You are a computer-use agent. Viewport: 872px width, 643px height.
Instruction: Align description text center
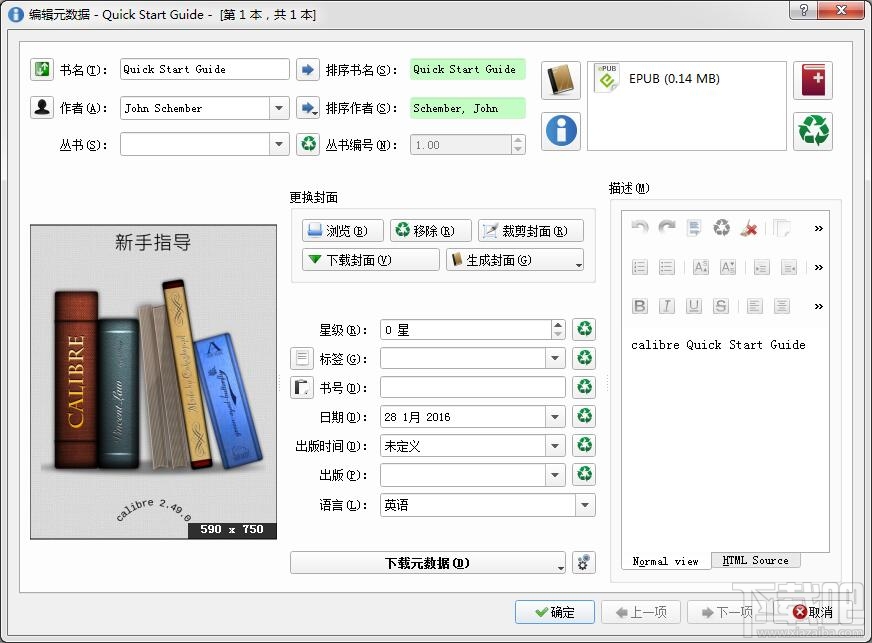782,306
